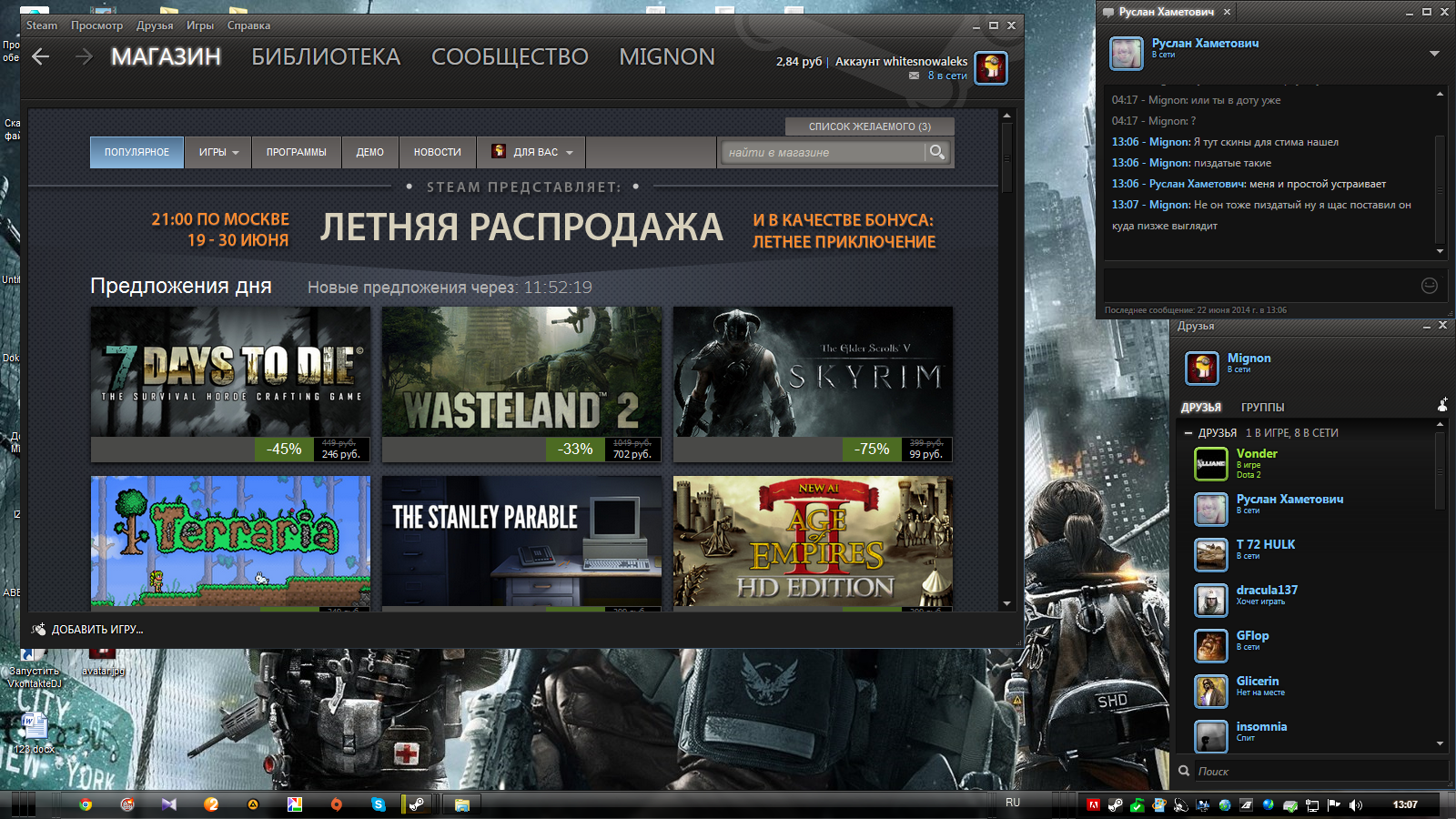Viewport: 1456px width, 819px height.
Task: Click Mignon's avatar in the Friends window
Action: 1202,369
